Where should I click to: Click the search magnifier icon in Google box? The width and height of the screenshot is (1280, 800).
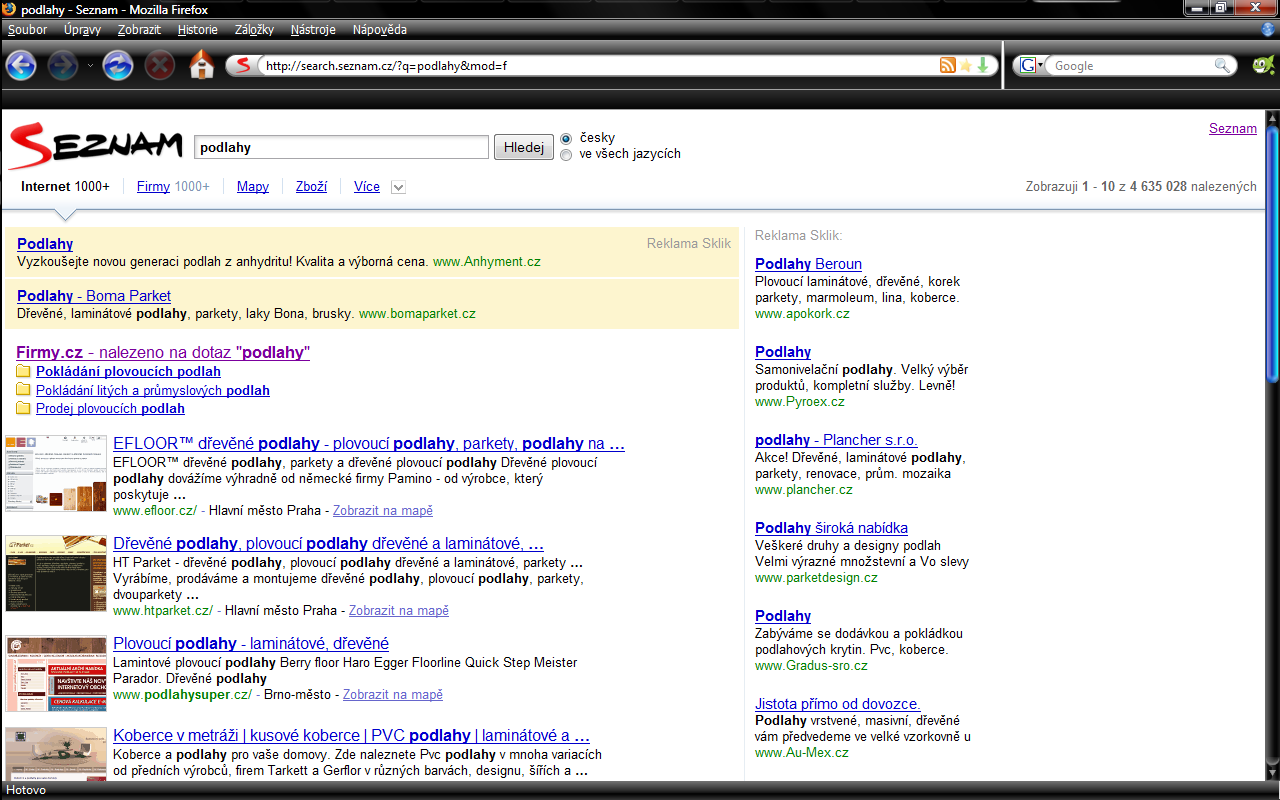(1222, 65)
